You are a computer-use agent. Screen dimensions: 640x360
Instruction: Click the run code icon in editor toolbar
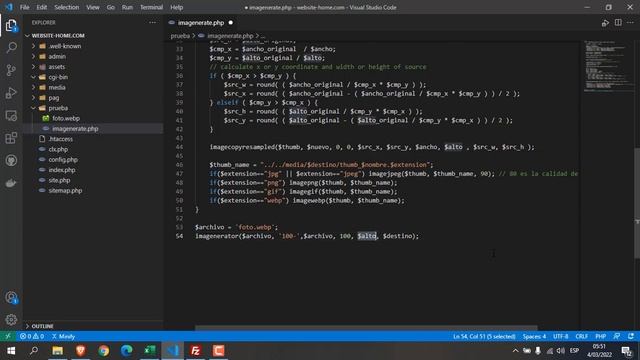click(605, 23)
